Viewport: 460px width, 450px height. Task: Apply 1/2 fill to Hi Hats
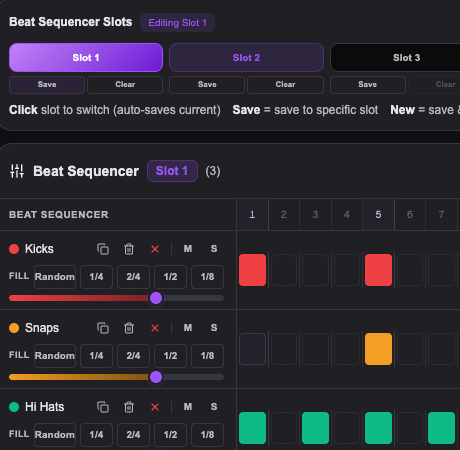(170, 435)
